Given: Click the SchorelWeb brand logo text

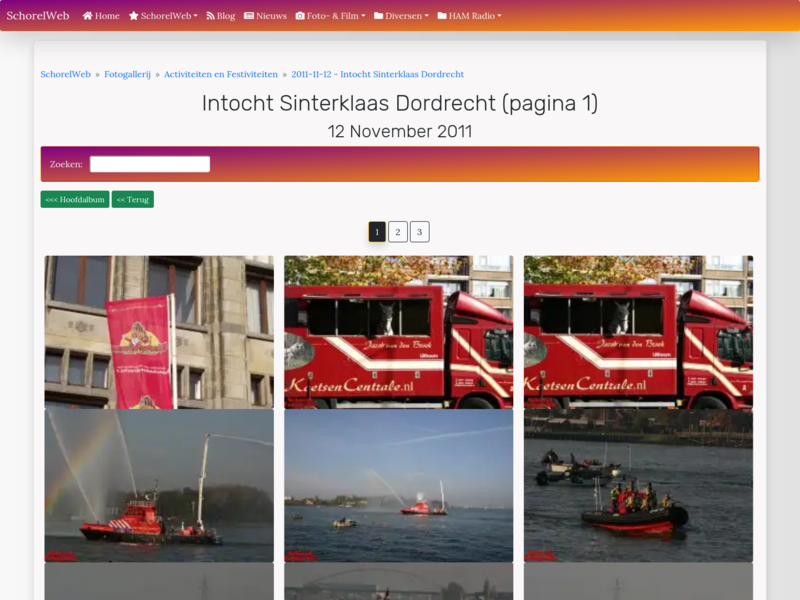Looking at the screenshot, I should coord(38,16).
